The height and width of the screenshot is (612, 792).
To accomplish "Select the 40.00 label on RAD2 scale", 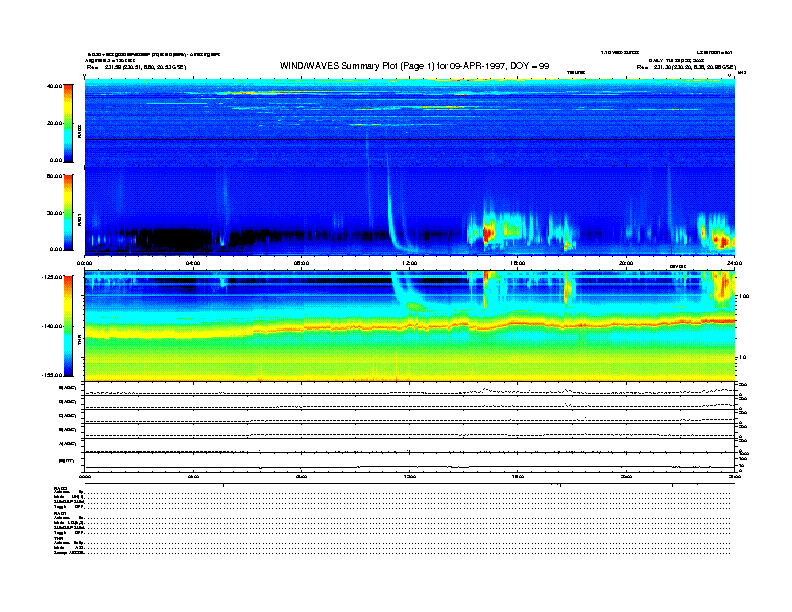I will point(54,86).
